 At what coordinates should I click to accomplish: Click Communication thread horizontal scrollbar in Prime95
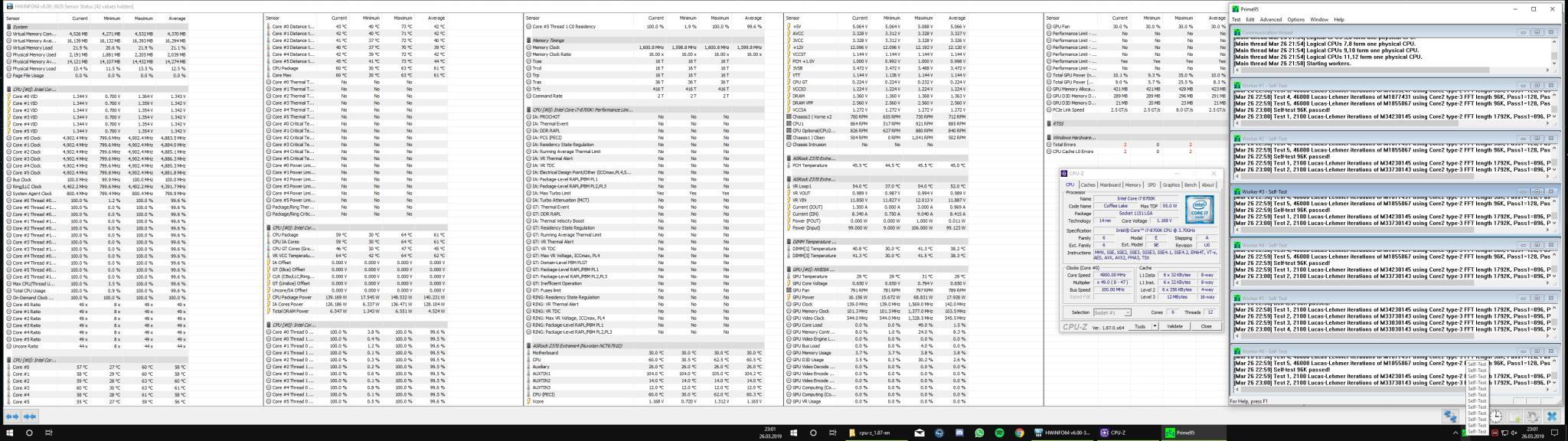point(1393,70)
